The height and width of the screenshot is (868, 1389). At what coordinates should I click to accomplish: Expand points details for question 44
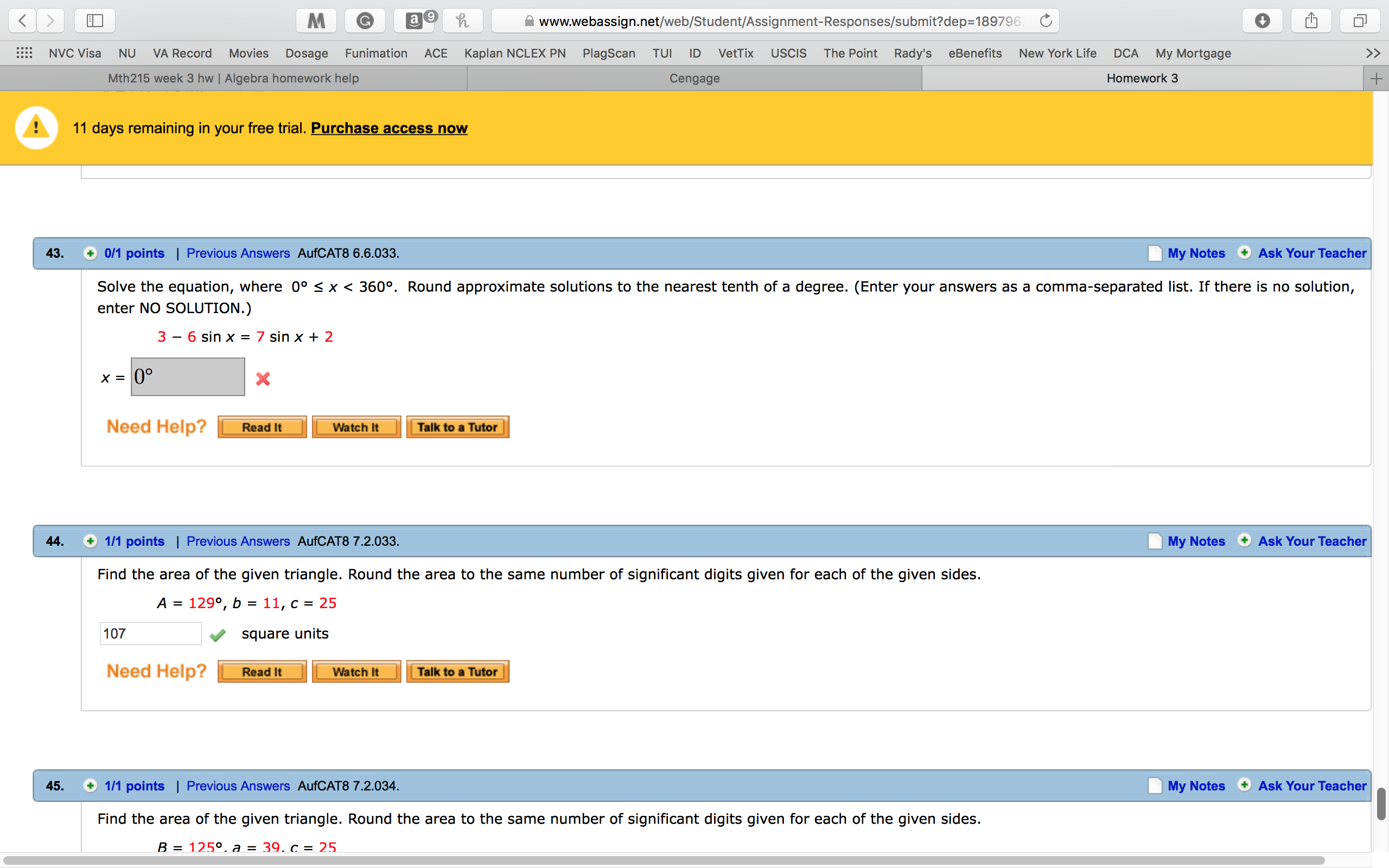click(90, 541)
